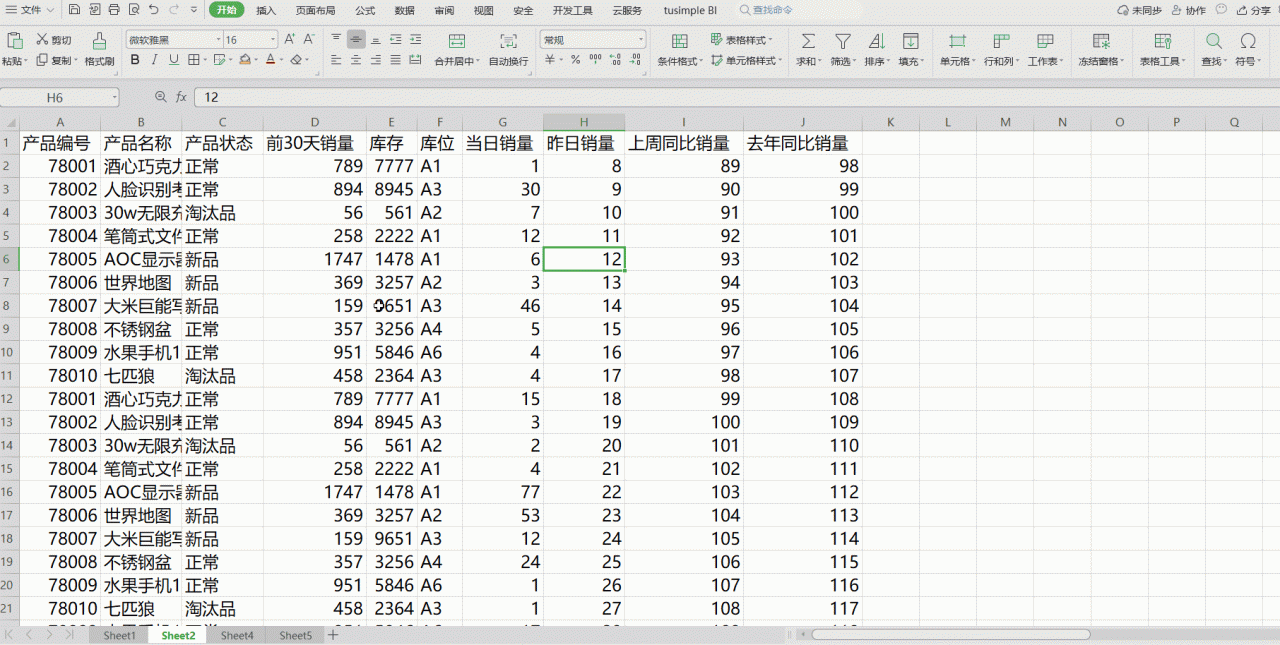Screen dimensions: 1280x645
Task: Increase font size with the larger A icon
Action: click(290, 40)
